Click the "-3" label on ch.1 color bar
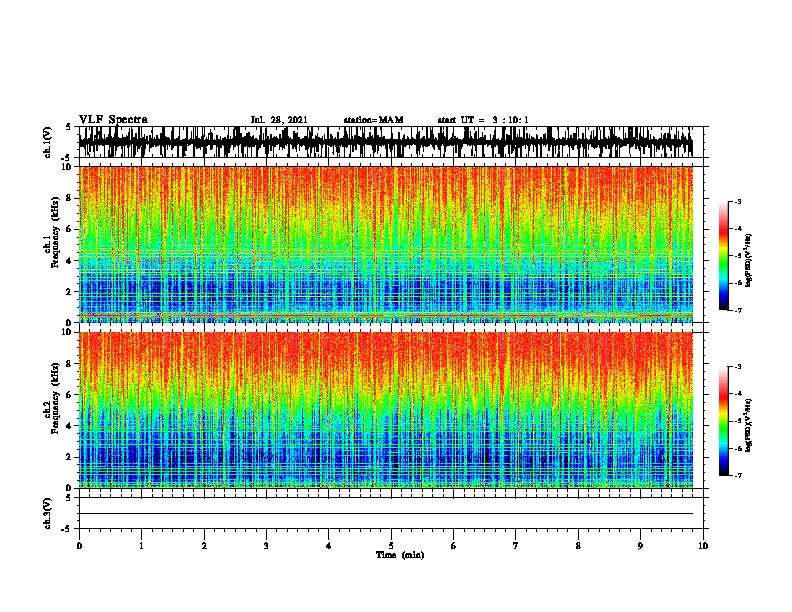The height and width of the screenshot is (612, 792). 738,202
